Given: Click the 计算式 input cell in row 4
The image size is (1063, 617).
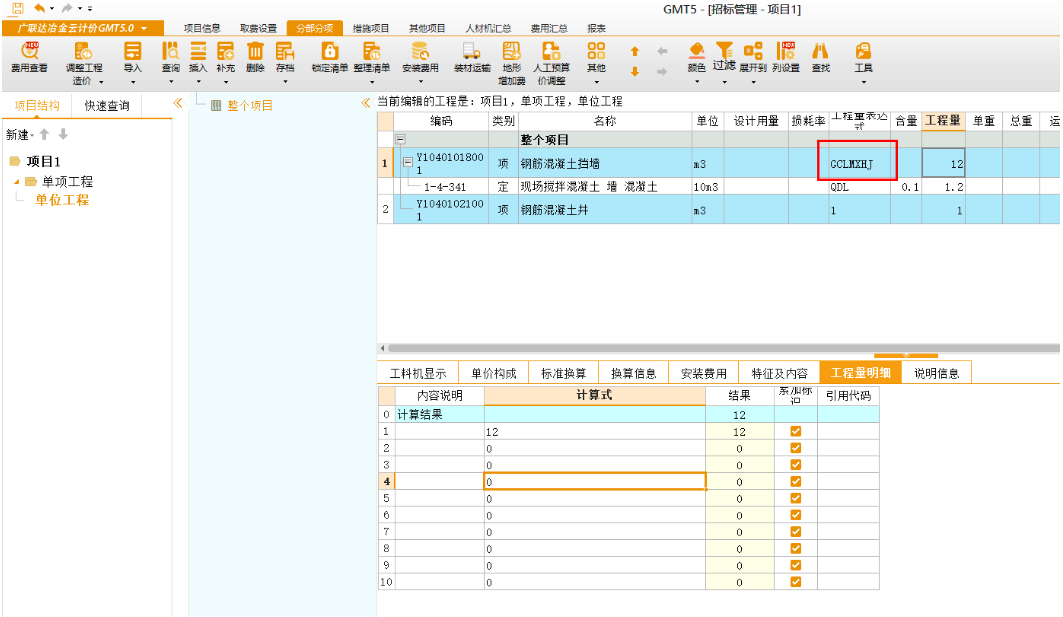Looking at the screenshot, I should [x=595, y=481].
